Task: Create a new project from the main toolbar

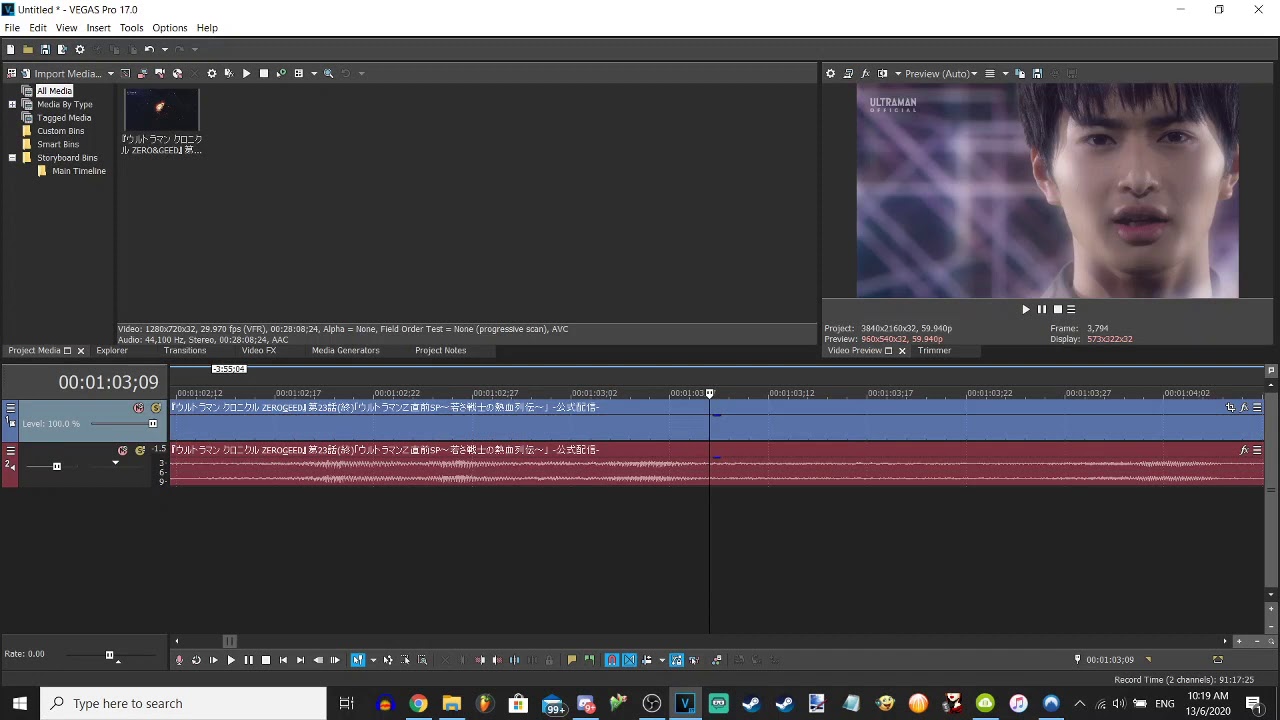Action: point(10,49)
